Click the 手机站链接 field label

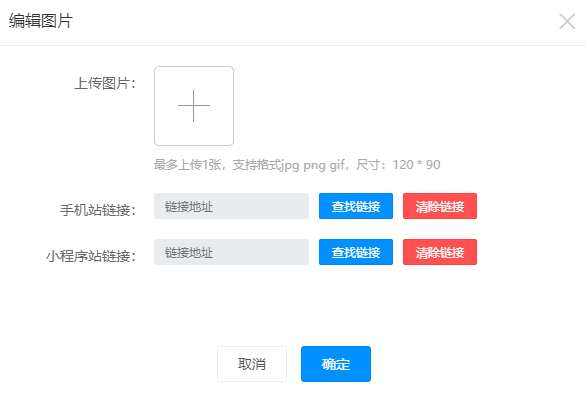tap(98, 210)
